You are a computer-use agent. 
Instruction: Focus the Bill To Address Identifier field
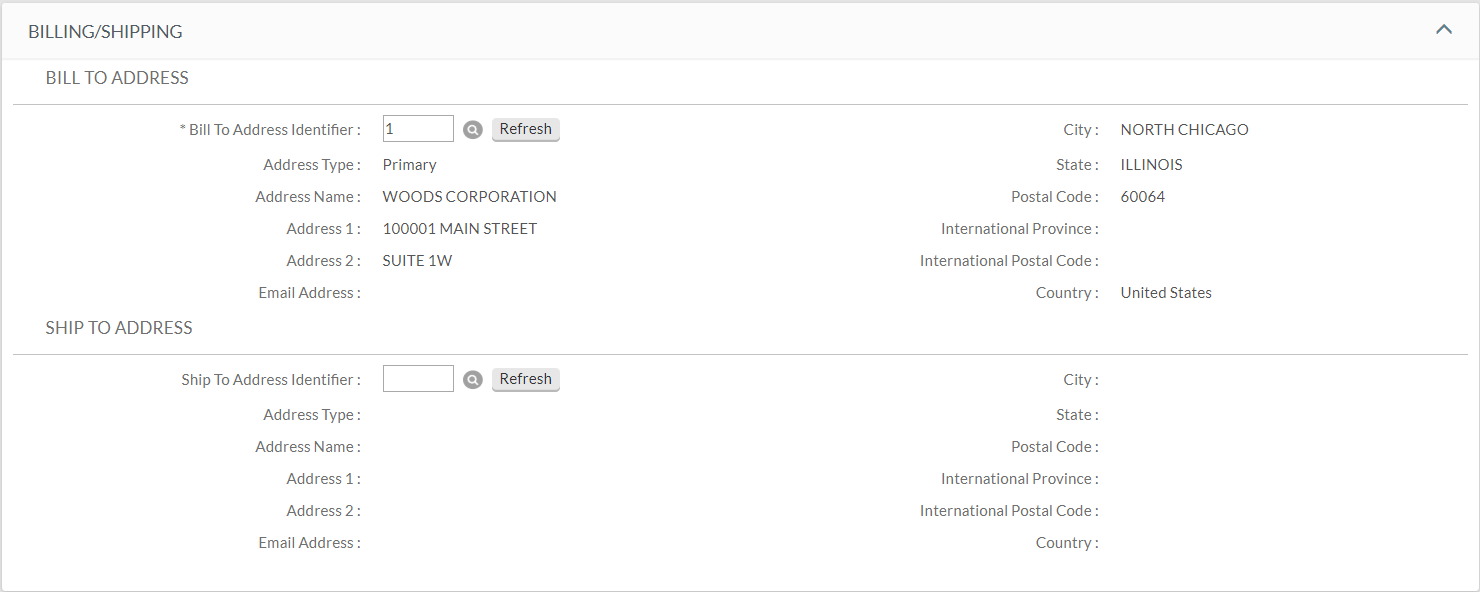click(418, 129)
